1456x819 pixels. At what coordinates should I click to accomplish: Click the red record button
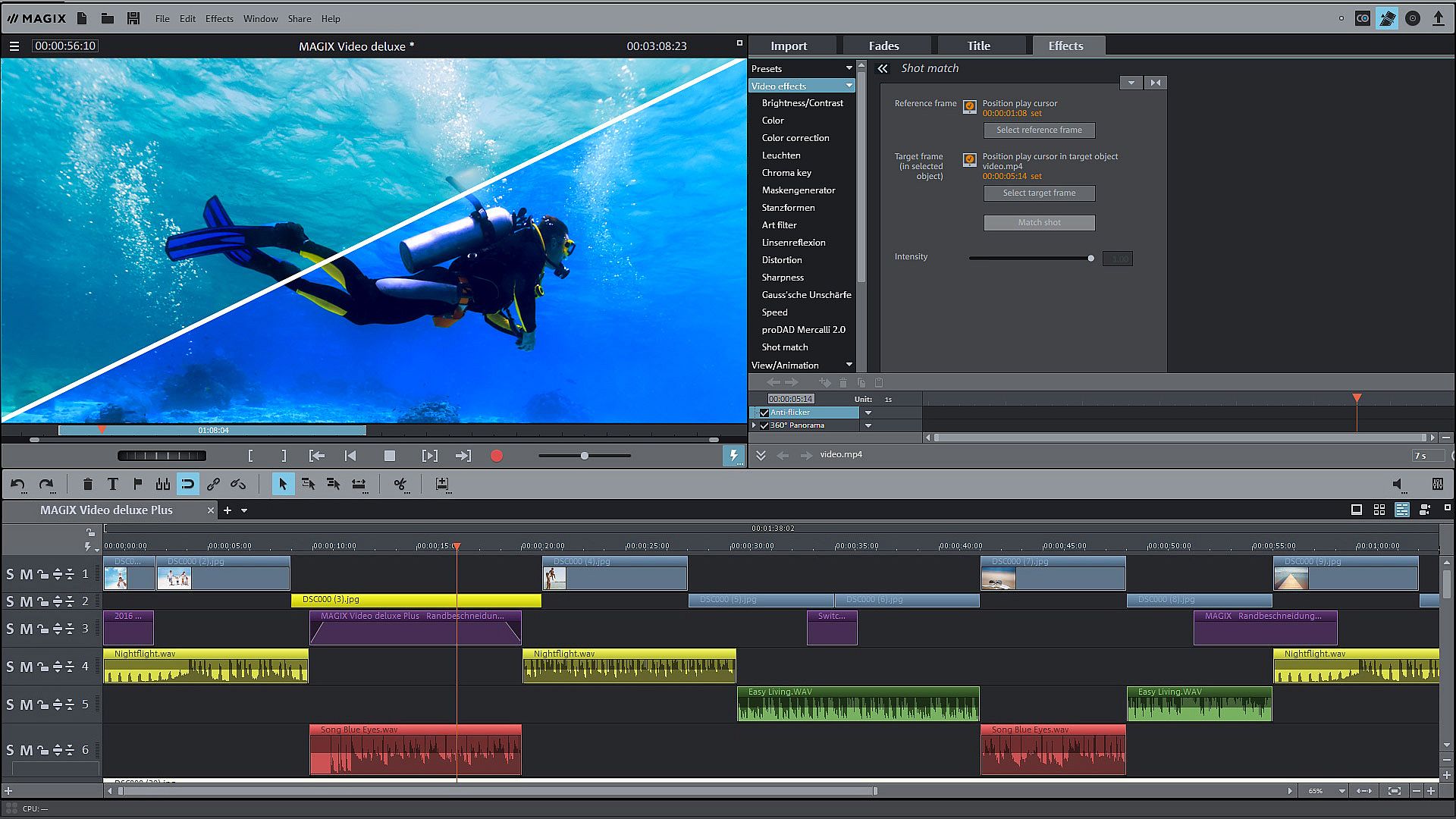tap(497, 456)
